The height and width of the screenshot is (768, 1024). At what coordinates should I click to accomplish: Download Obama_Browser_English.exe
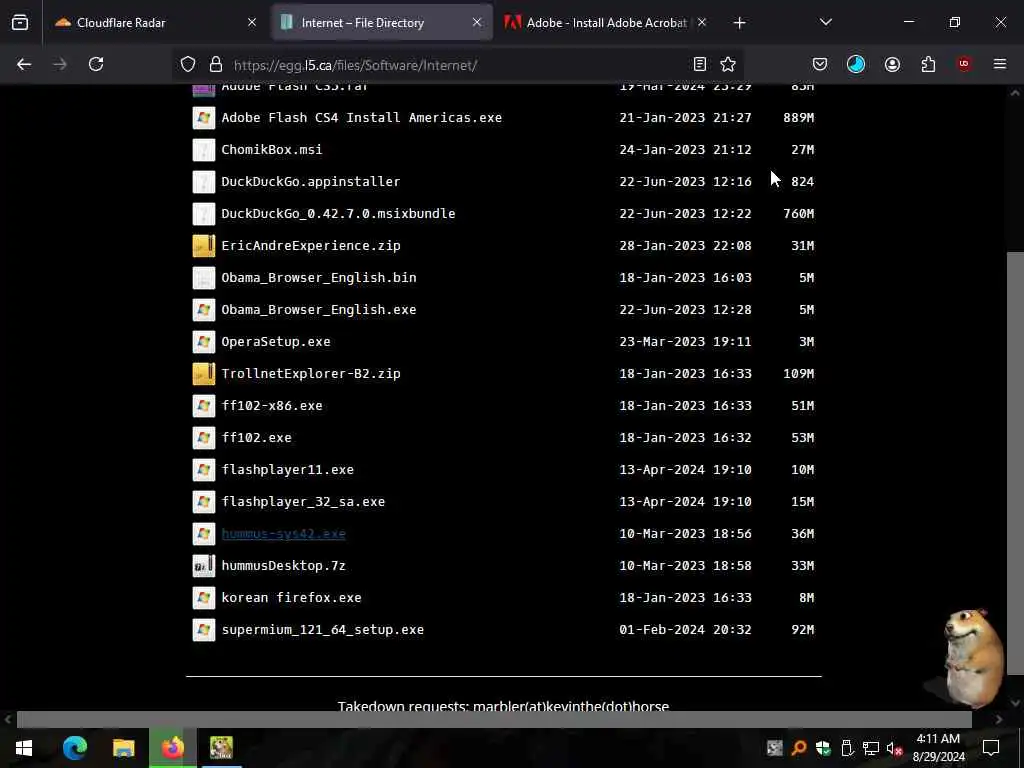(319, 310)
